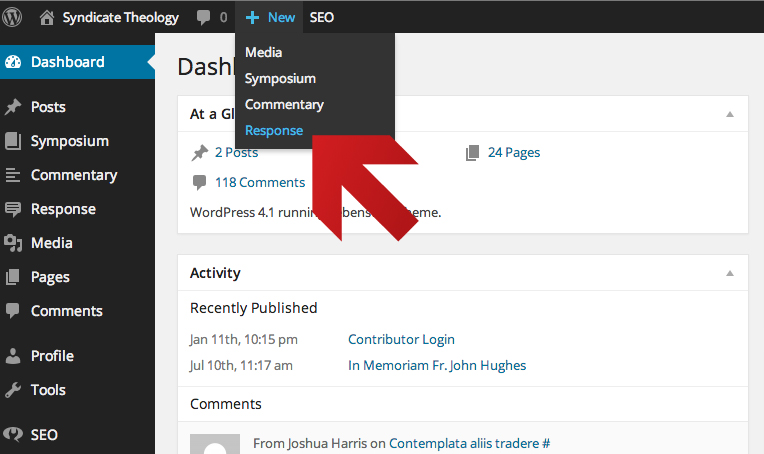Screen dimensions: 764x454
Task: Collapse the Activity panel
Action: point(730,273)
